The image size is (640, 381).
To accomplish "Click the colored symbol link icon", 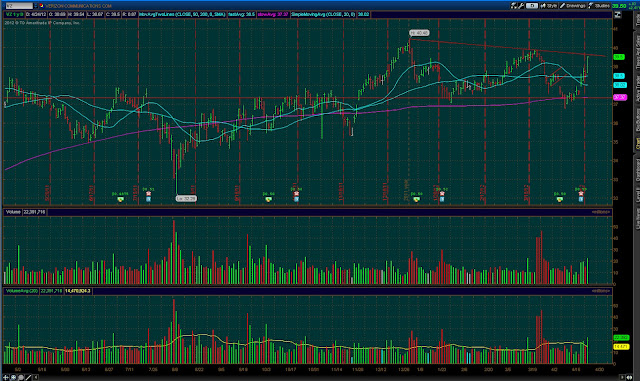I will [x=42, y=6].
